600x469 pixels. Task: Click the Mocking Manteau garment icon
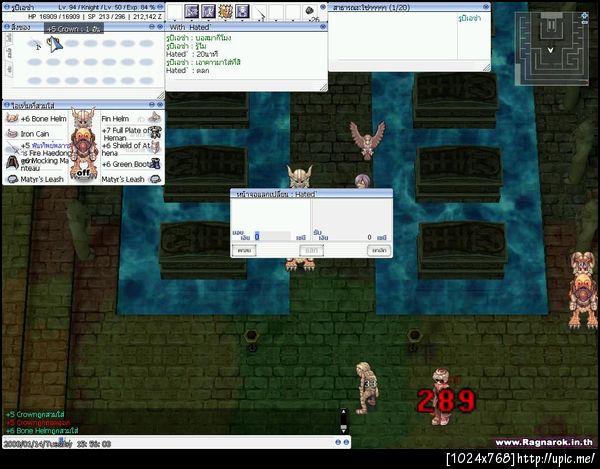tap(12, 163)
